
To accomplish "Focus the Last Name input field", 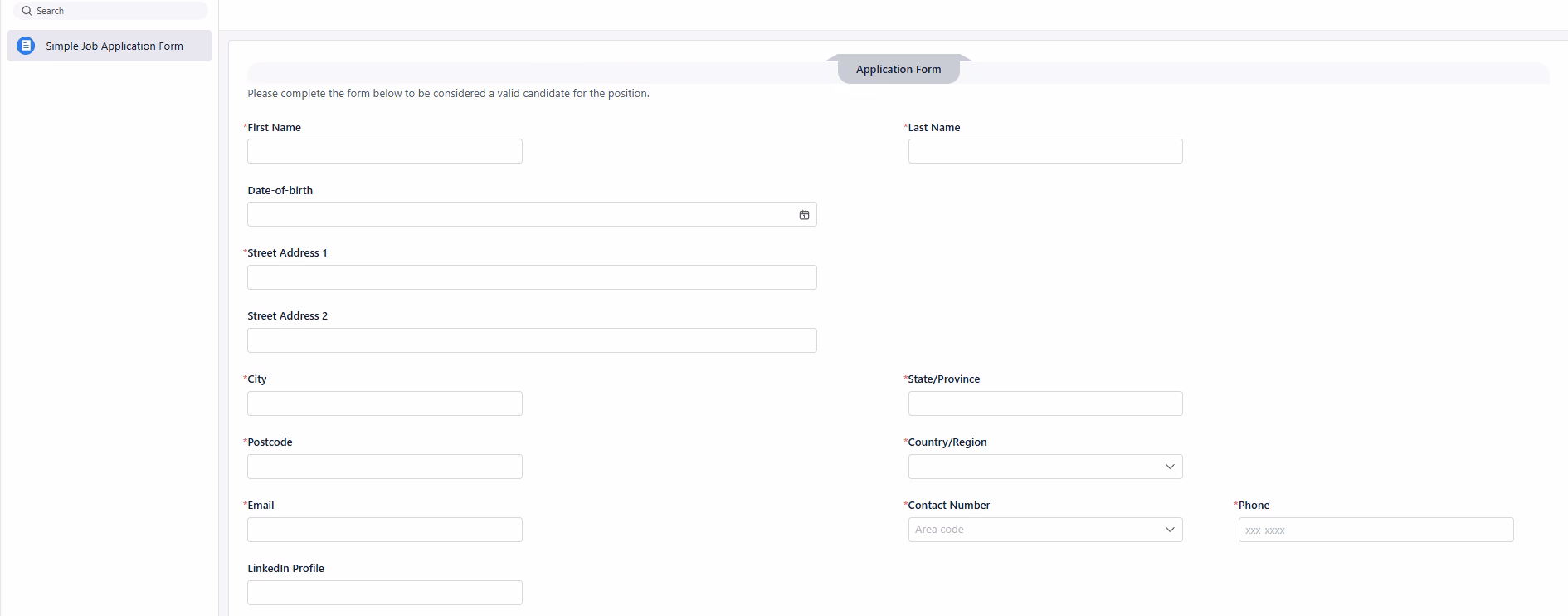I will pos(1045,151).
